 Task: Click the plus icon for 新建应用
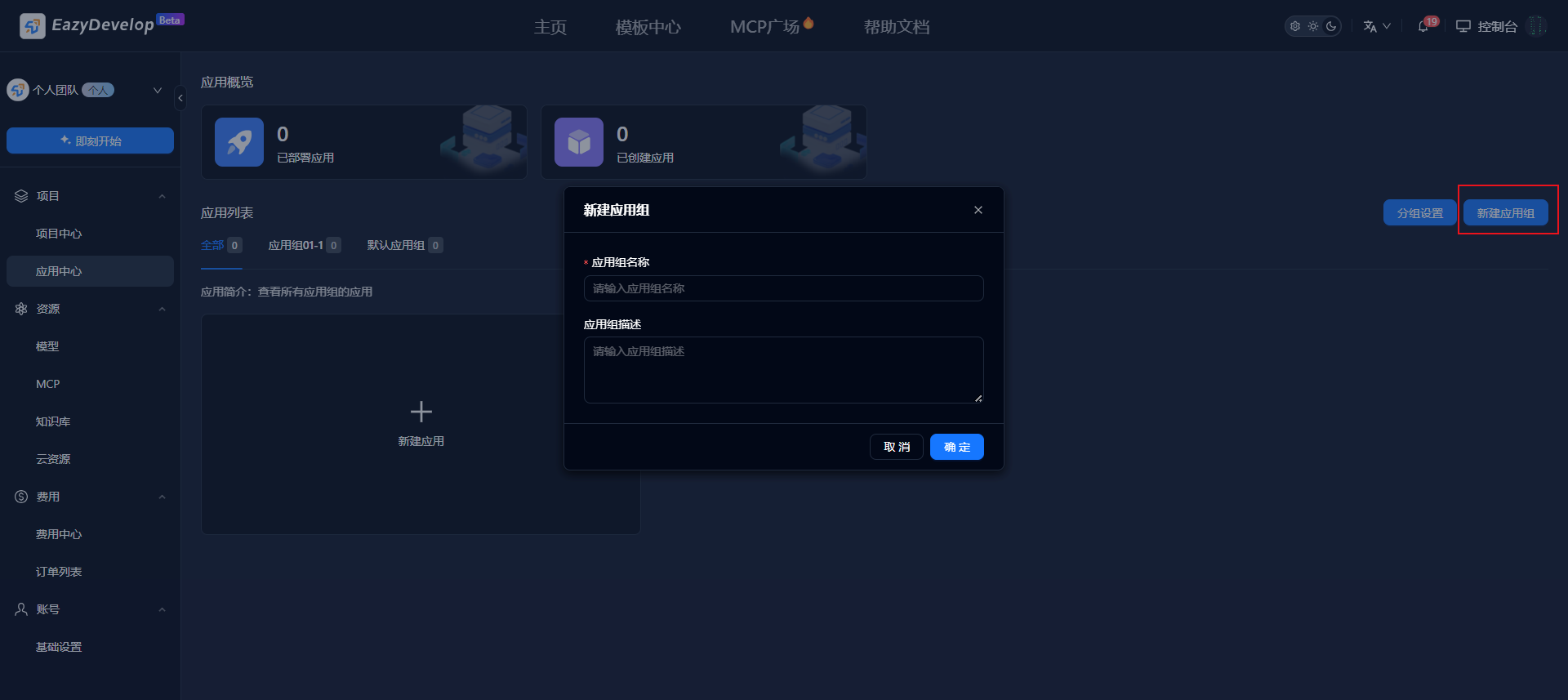[421, 412]
